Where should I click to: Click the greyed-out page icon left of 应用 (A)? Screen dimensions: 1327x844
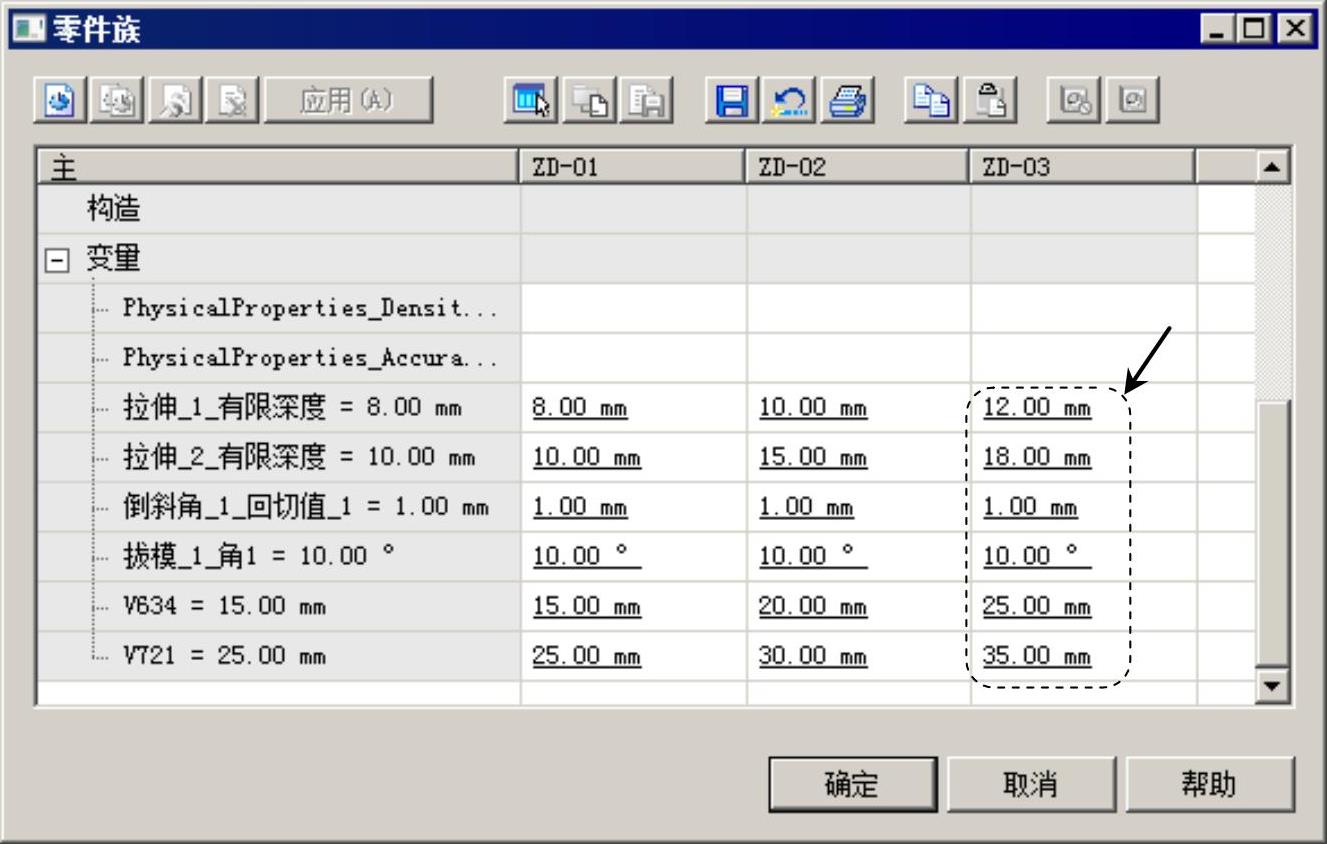(x=233, y=101)
